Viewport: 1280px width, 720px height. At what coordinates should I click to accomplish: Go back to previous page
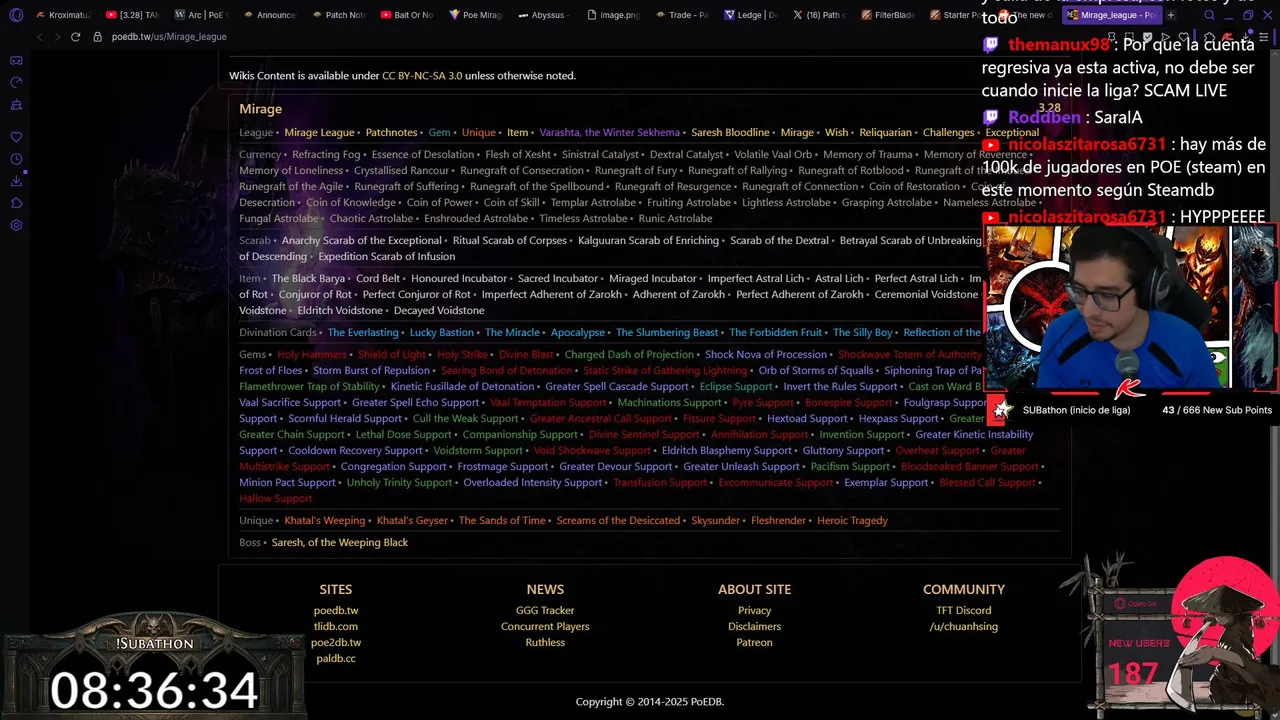tap(39, 37)
